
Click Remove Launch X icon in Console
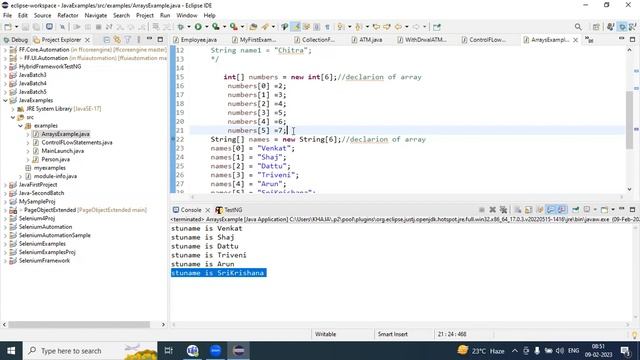(493, 210)
